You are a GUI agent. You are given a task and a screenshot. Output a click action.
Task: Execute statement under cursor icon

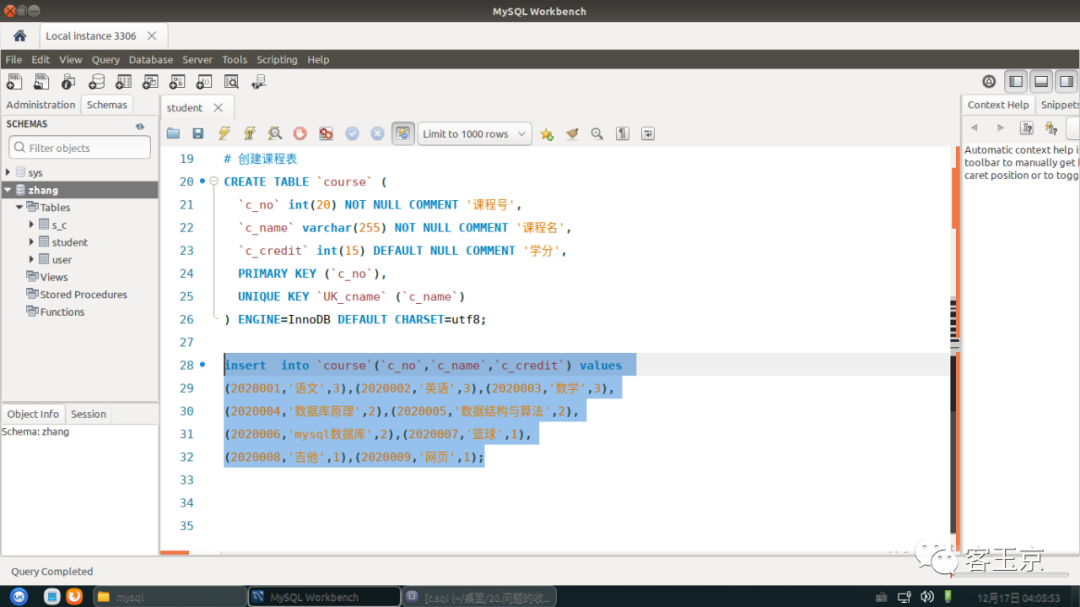pos(249,134)
